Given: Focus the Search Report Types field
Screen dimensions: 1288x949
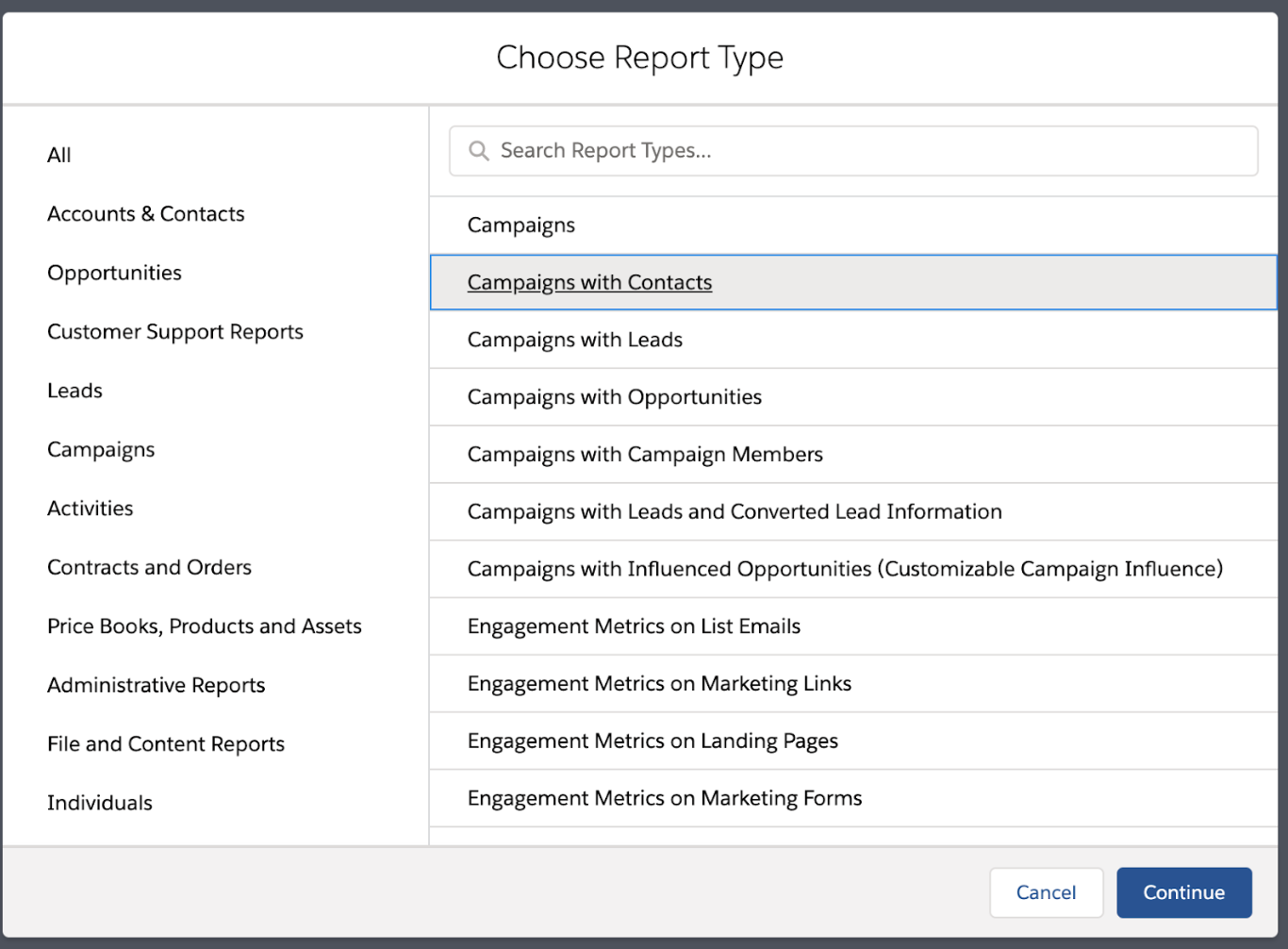Looking at the screenshot, I should pos(853,151).
